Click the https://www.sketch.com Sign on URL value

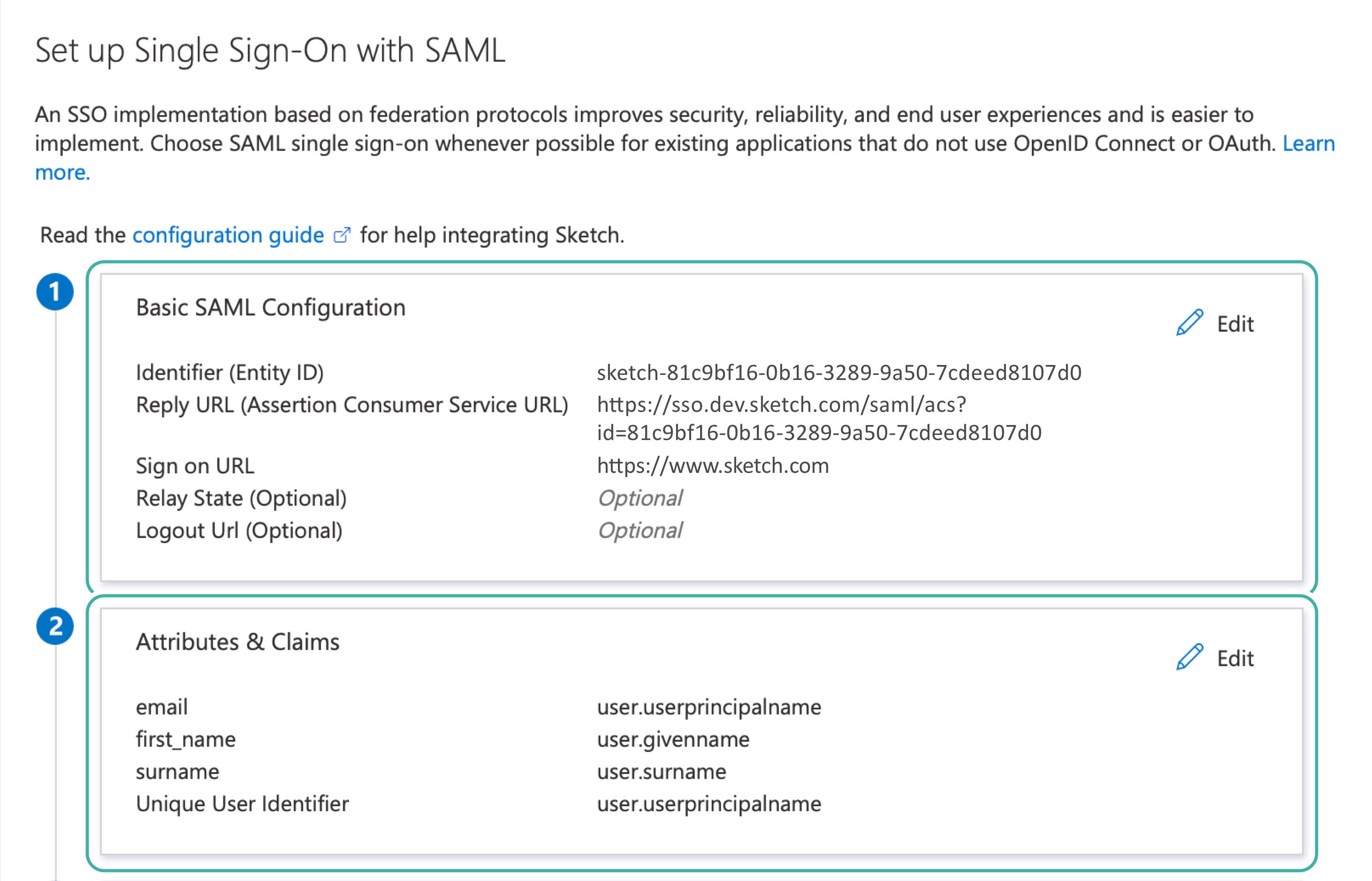712,465
